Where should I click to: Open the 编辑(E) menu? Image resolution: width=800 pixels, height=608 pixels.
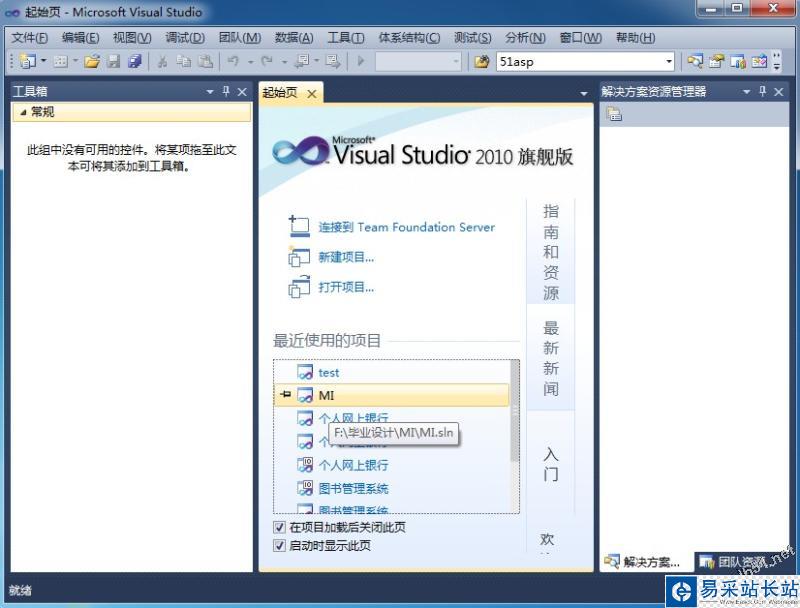pyautogui.click(x=81, y=38)
